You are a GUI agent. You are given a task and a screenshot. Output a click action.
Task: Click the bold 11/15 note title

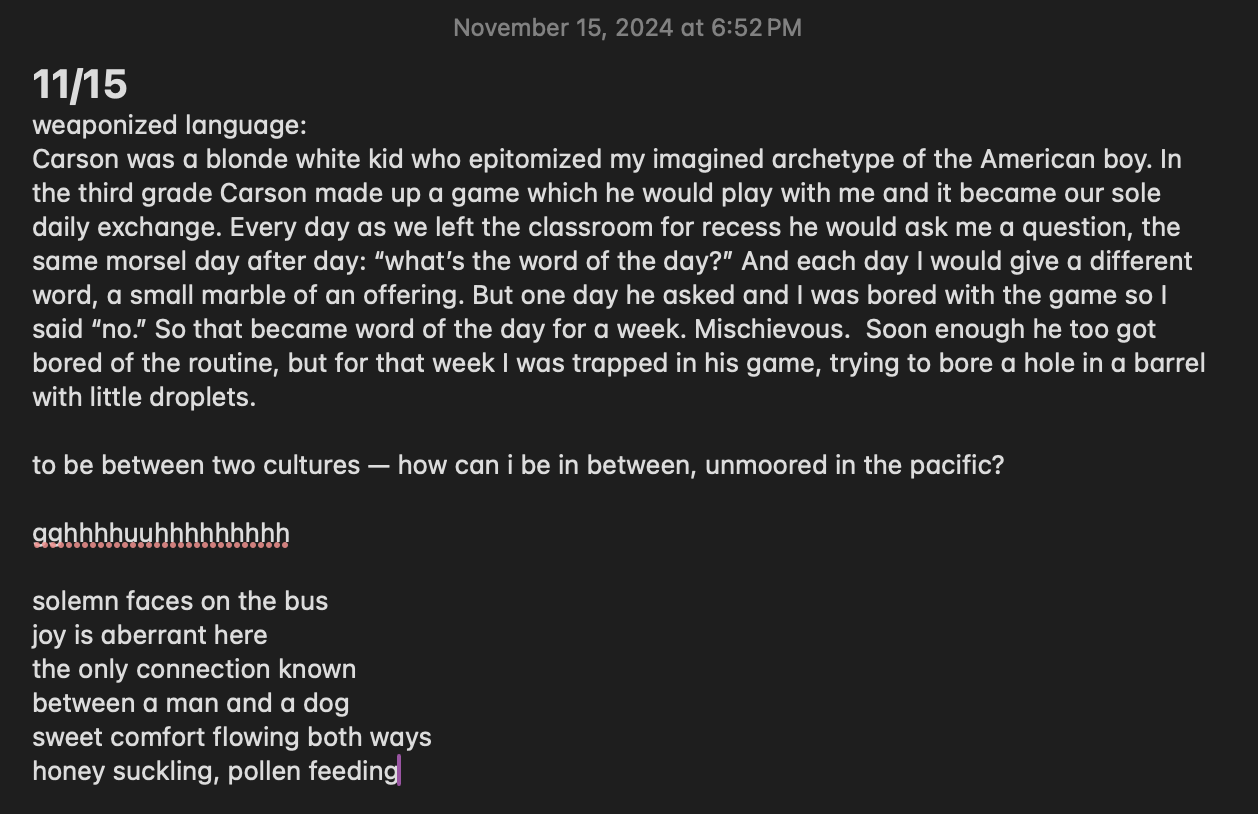pos(80,84)
